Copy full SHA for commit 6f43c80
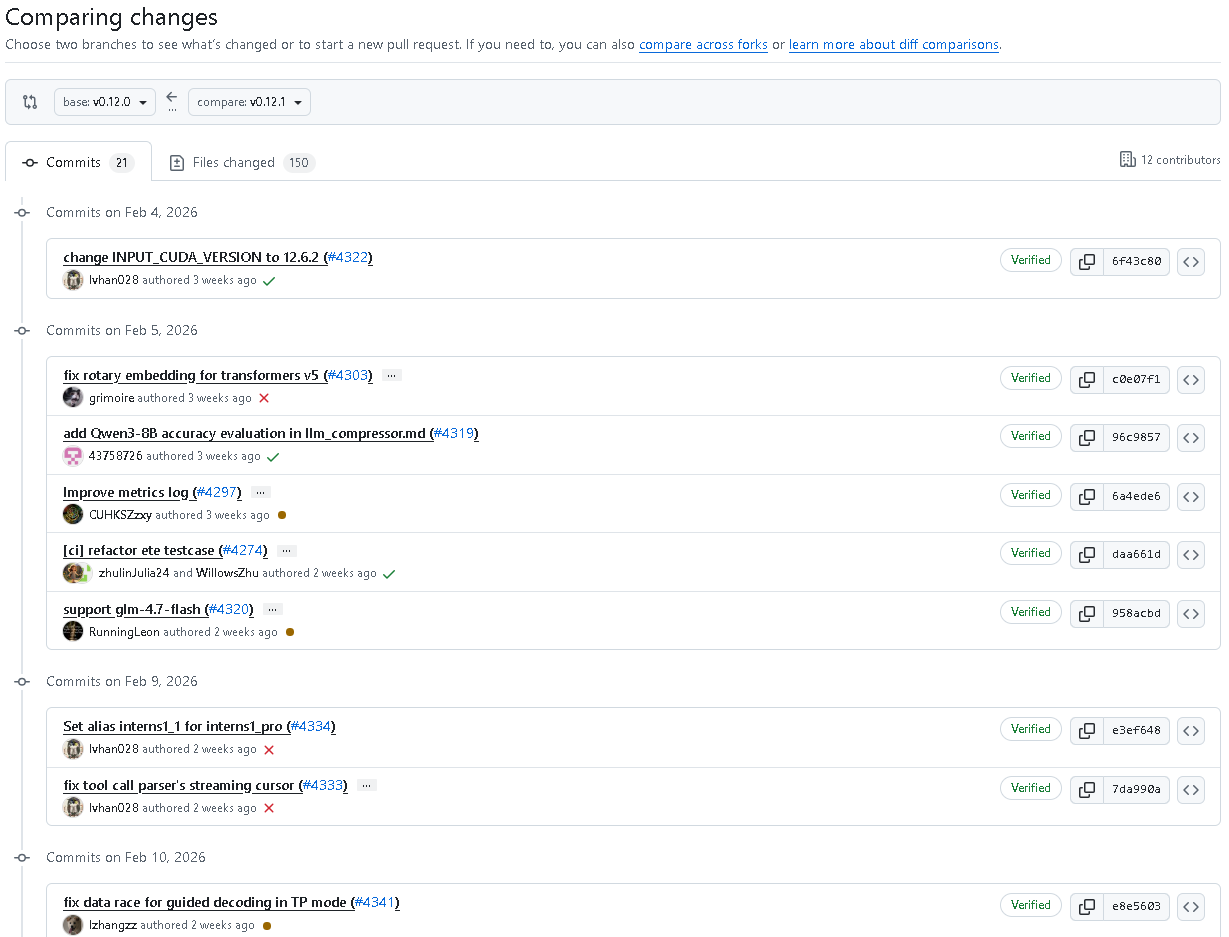The image size is (1229, 937). 1086,262
